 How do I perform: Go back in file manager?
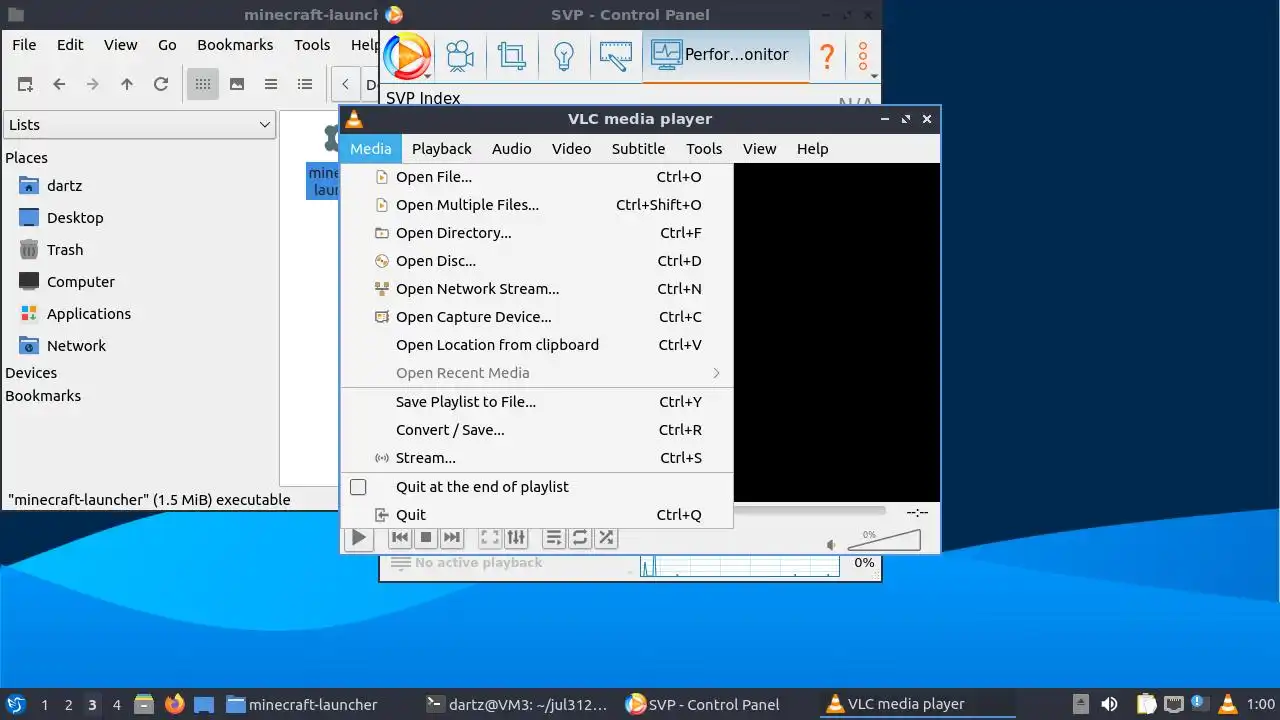click(59, 84)
